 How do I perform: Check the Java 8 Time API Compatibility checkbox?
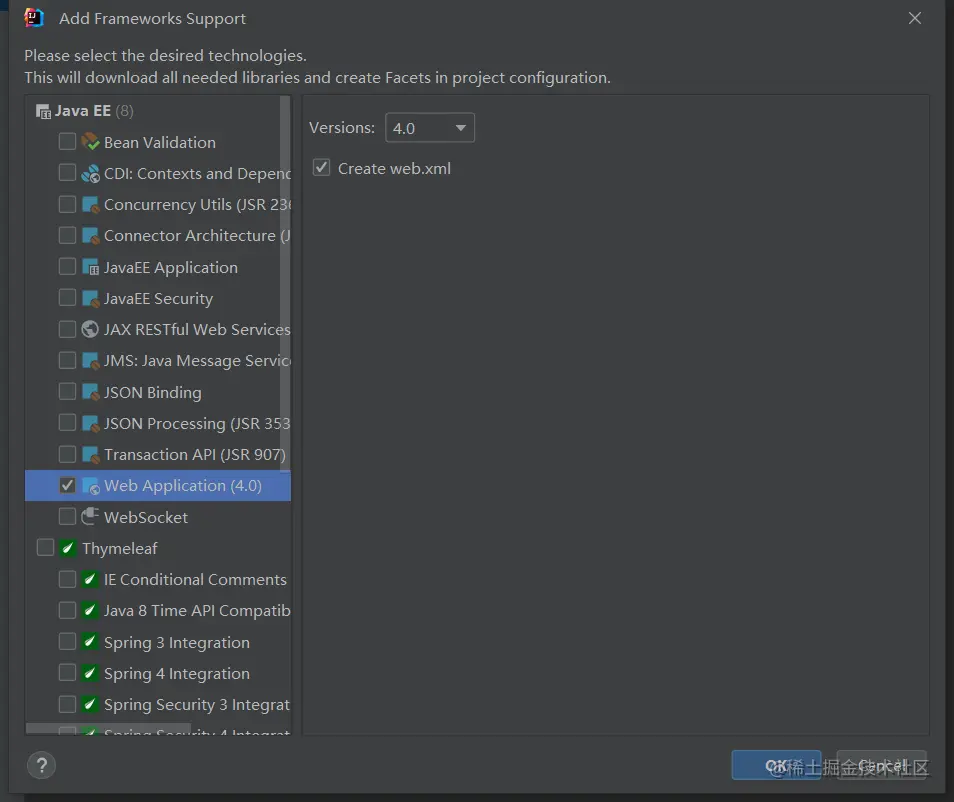(67, 610)
